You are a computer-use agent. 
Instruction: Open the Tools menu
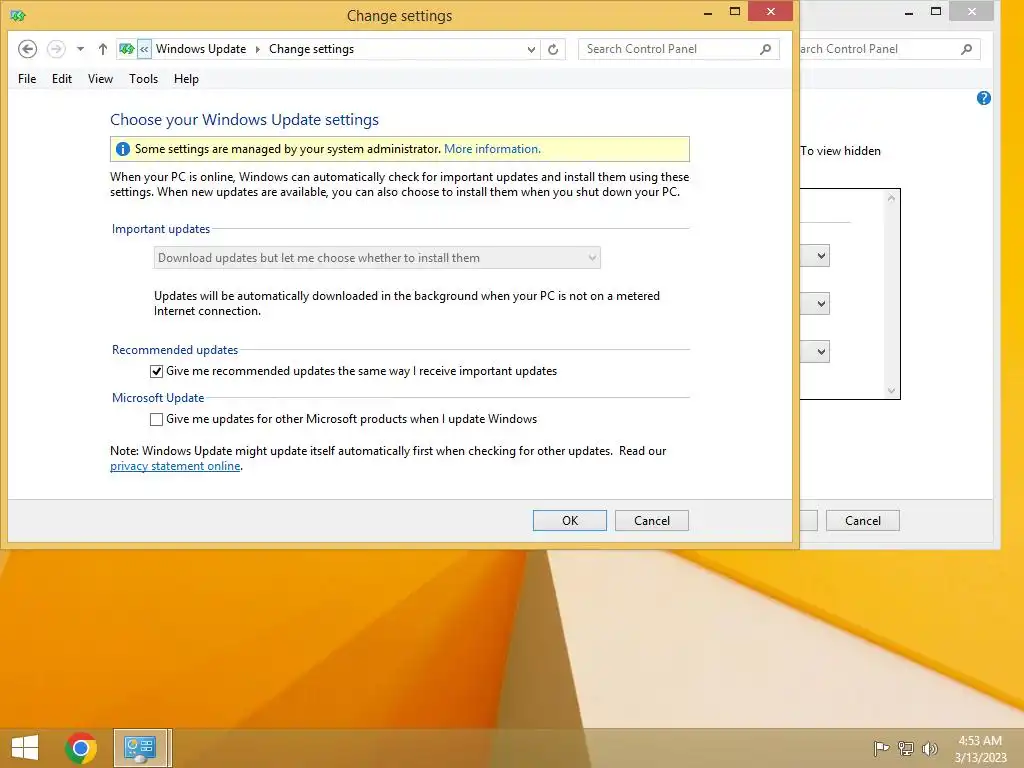144,79
